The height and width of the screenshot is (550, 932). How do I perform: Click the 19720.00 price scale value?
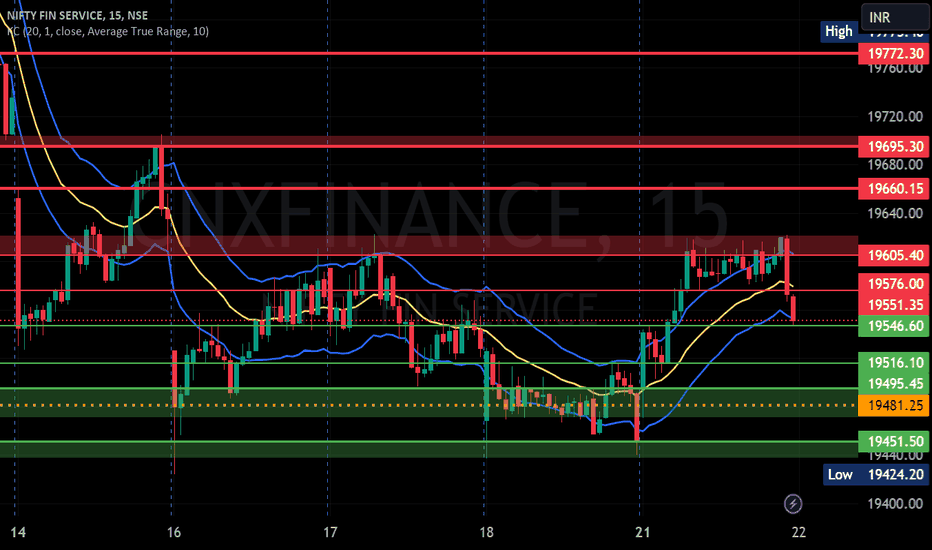pos(895,117)
